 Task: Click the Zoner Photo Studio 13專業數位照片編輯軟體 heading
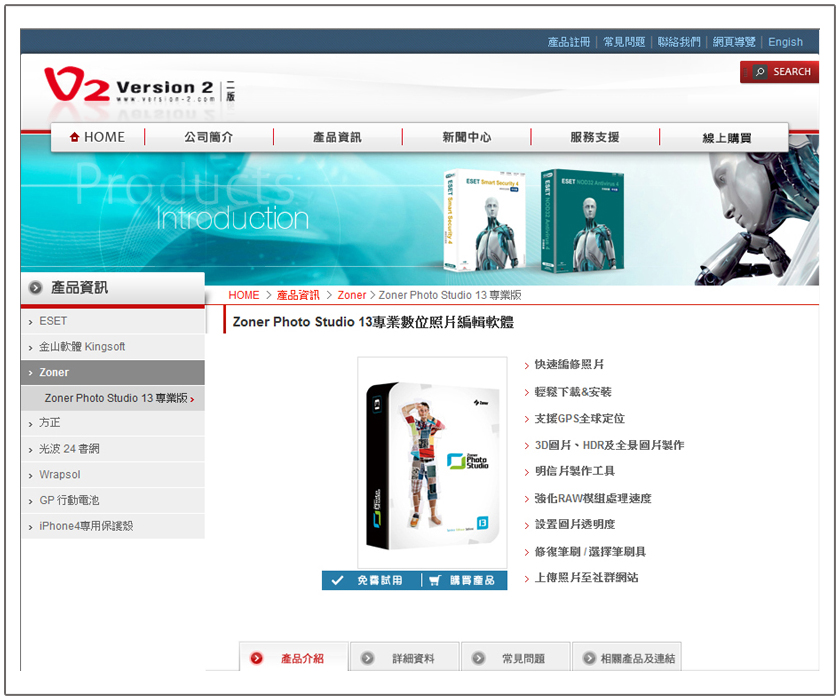373,322
